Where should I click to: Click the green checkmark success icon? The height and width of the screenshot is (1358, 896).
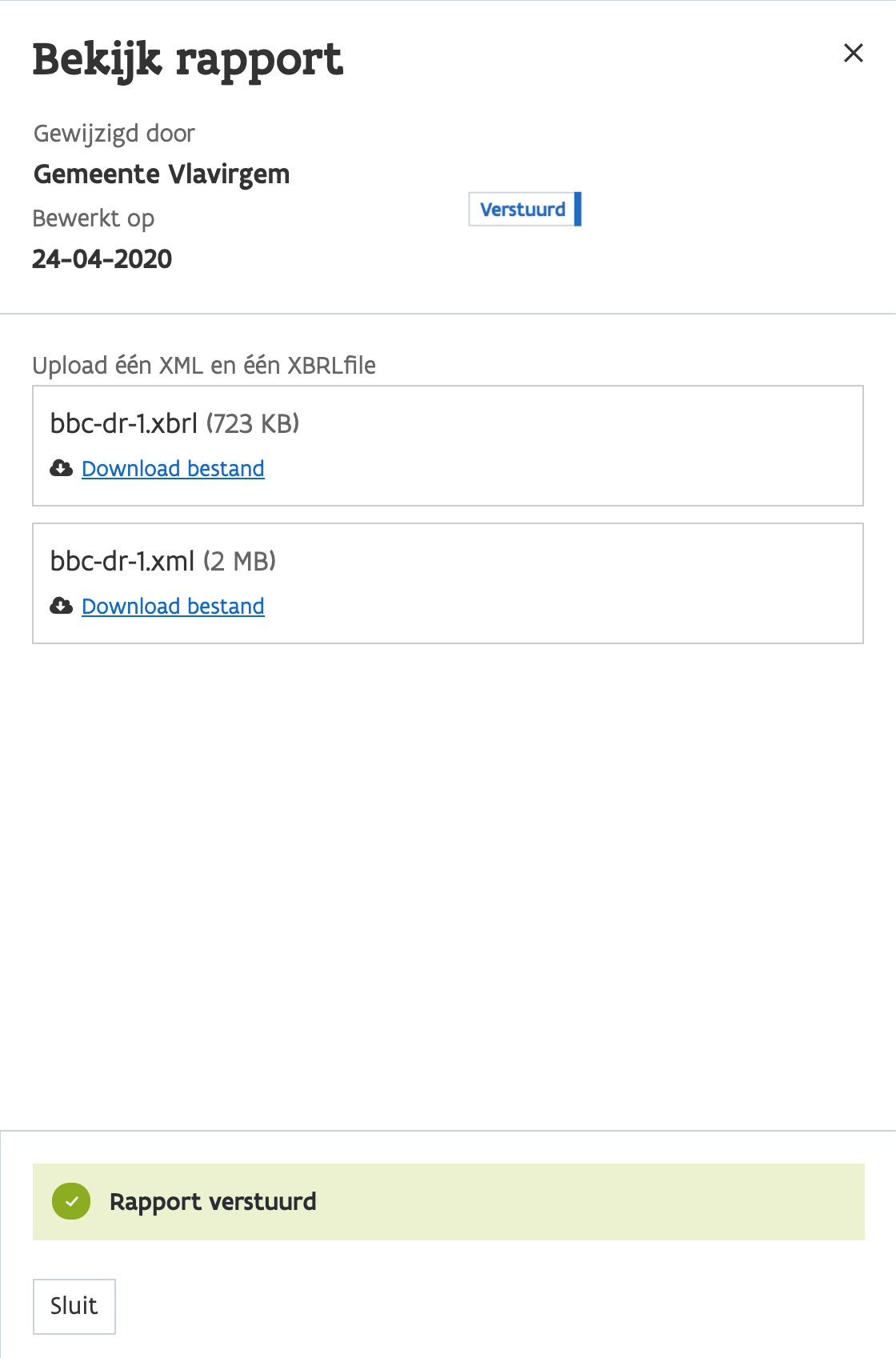[x=71, y=1201]
